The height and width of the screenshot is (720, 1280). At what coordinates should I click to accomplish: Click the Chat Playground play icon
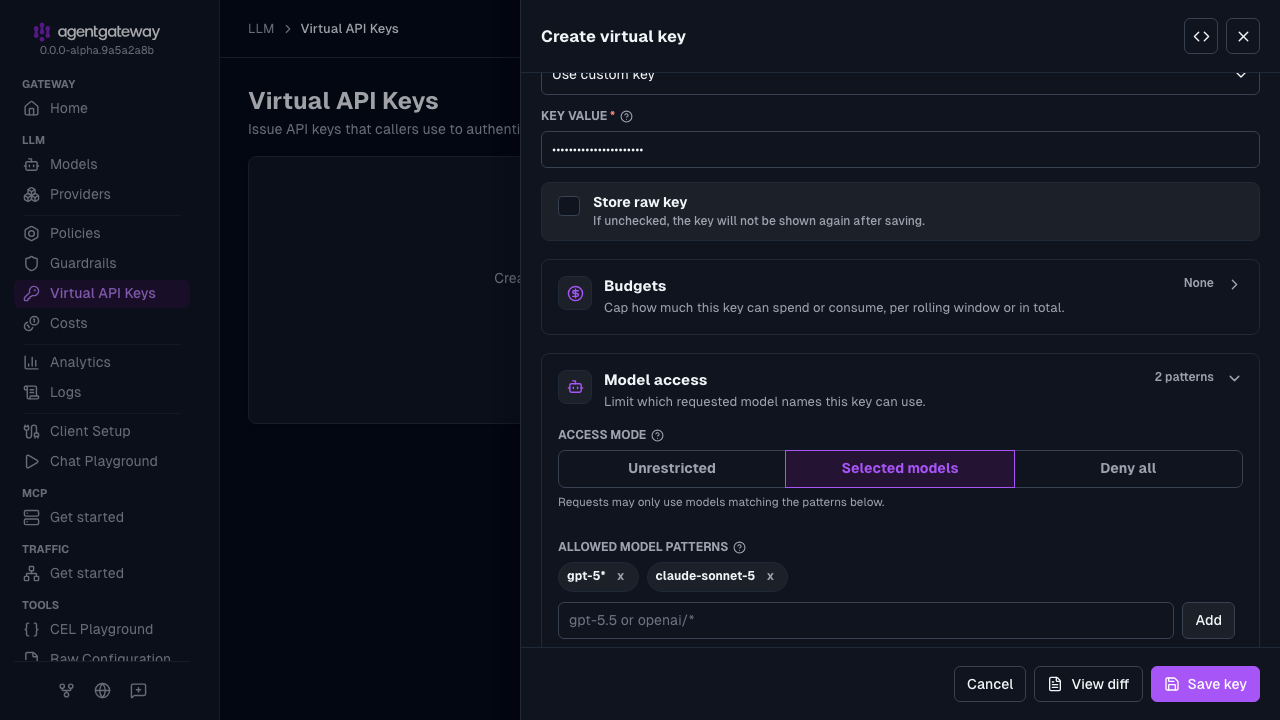point(32,461)
